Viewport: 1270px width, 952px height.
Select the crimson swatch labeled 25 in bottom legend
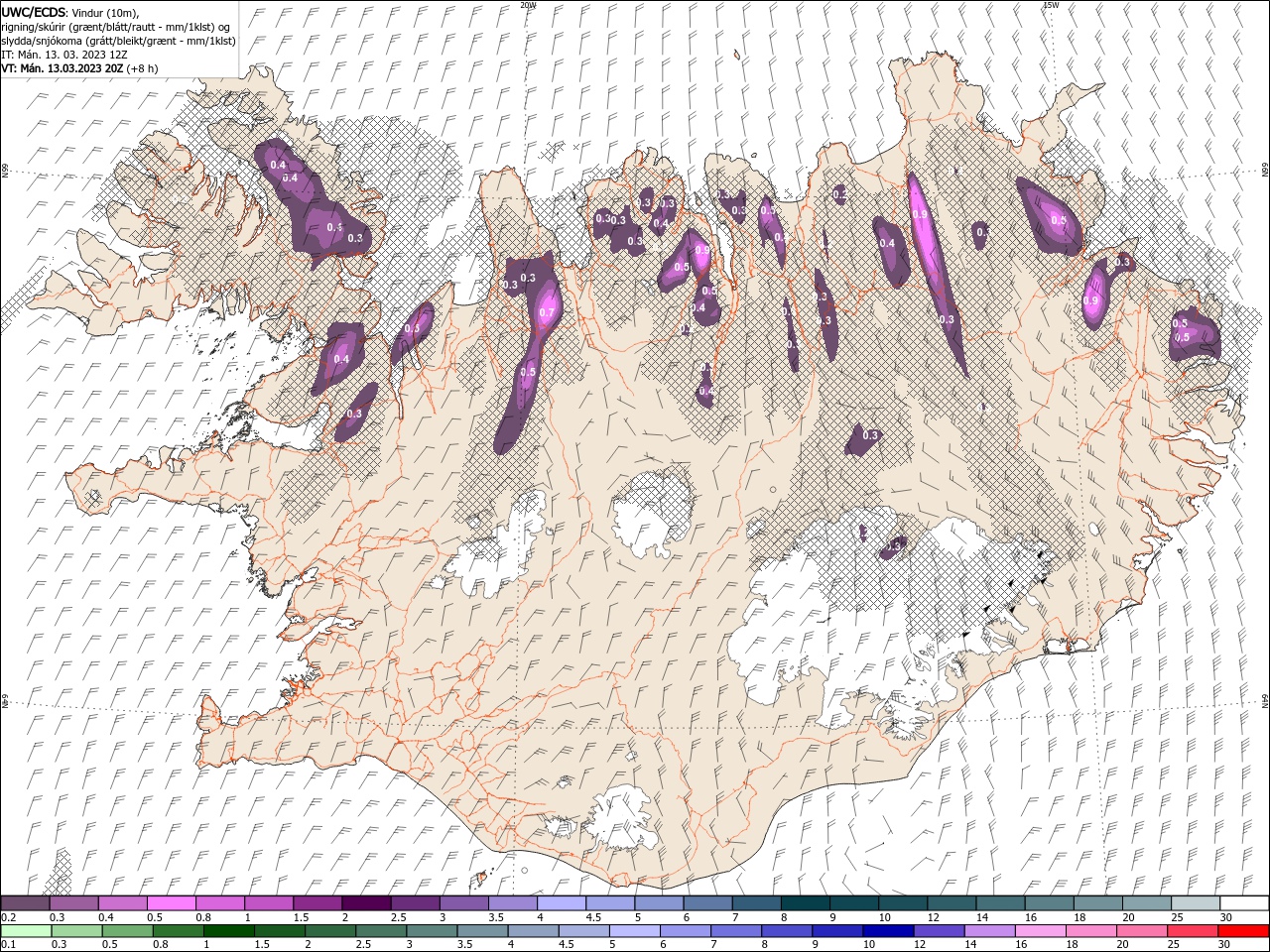[x=1193, y=931]
